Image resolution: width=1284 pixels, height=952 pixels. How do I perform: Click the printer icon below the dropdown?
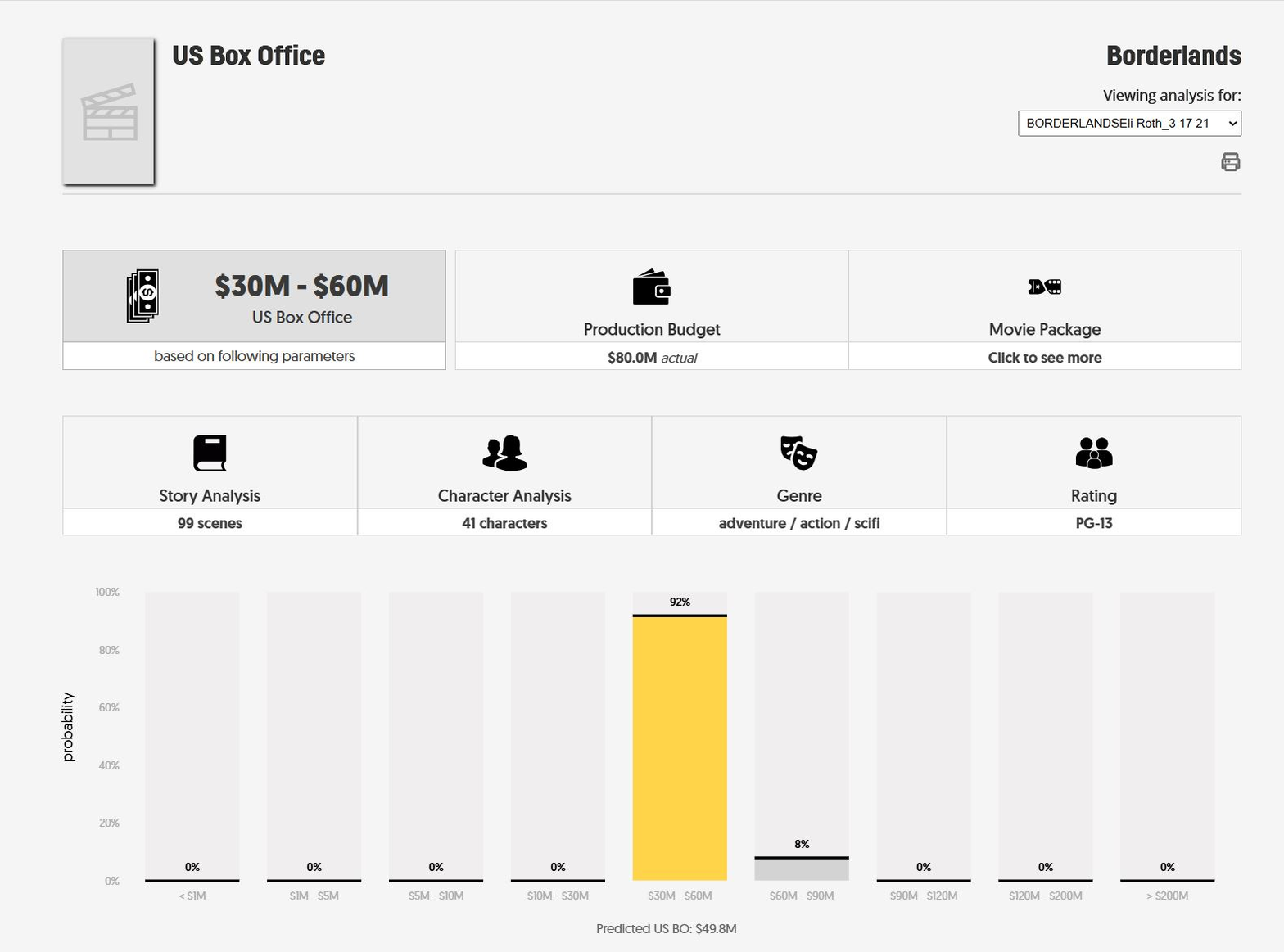[1230, 162]
